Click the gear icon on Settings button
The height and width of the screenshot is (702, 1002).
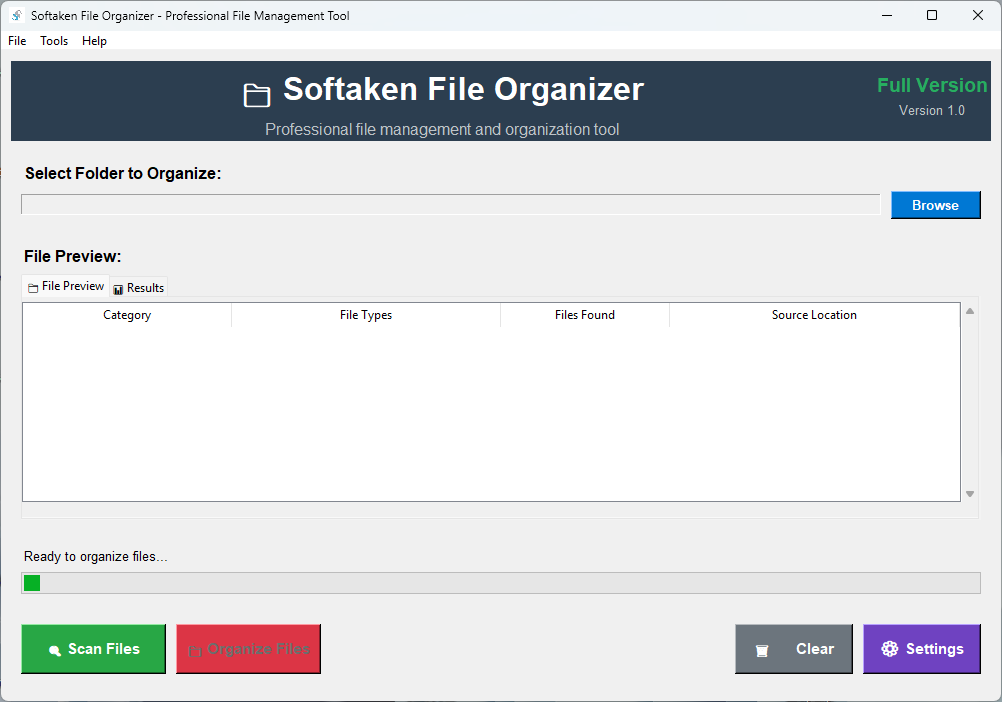tap(890, 649)
